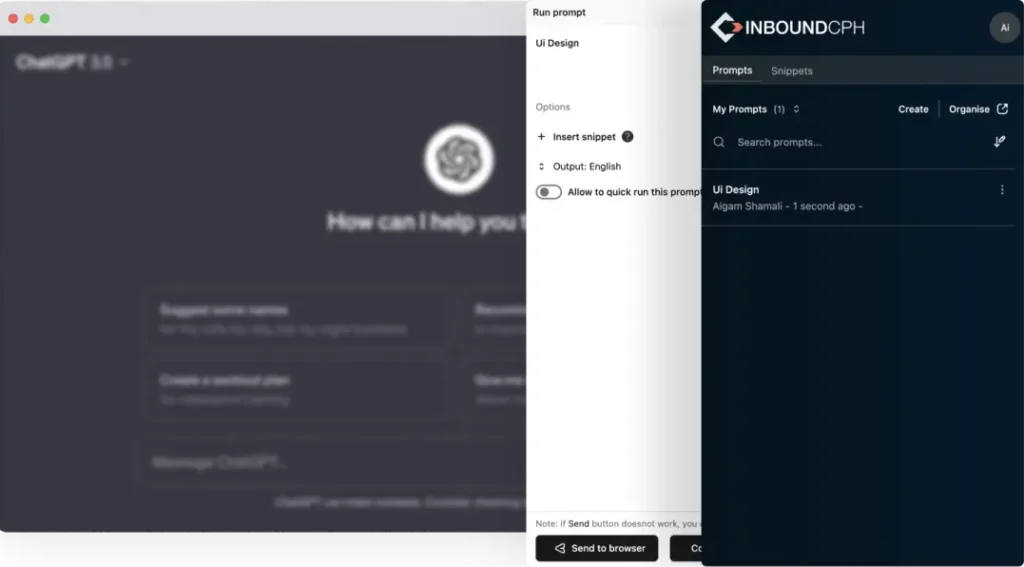
Task: Click the ChatGPT logo in the center
Action: pos(458,159)
